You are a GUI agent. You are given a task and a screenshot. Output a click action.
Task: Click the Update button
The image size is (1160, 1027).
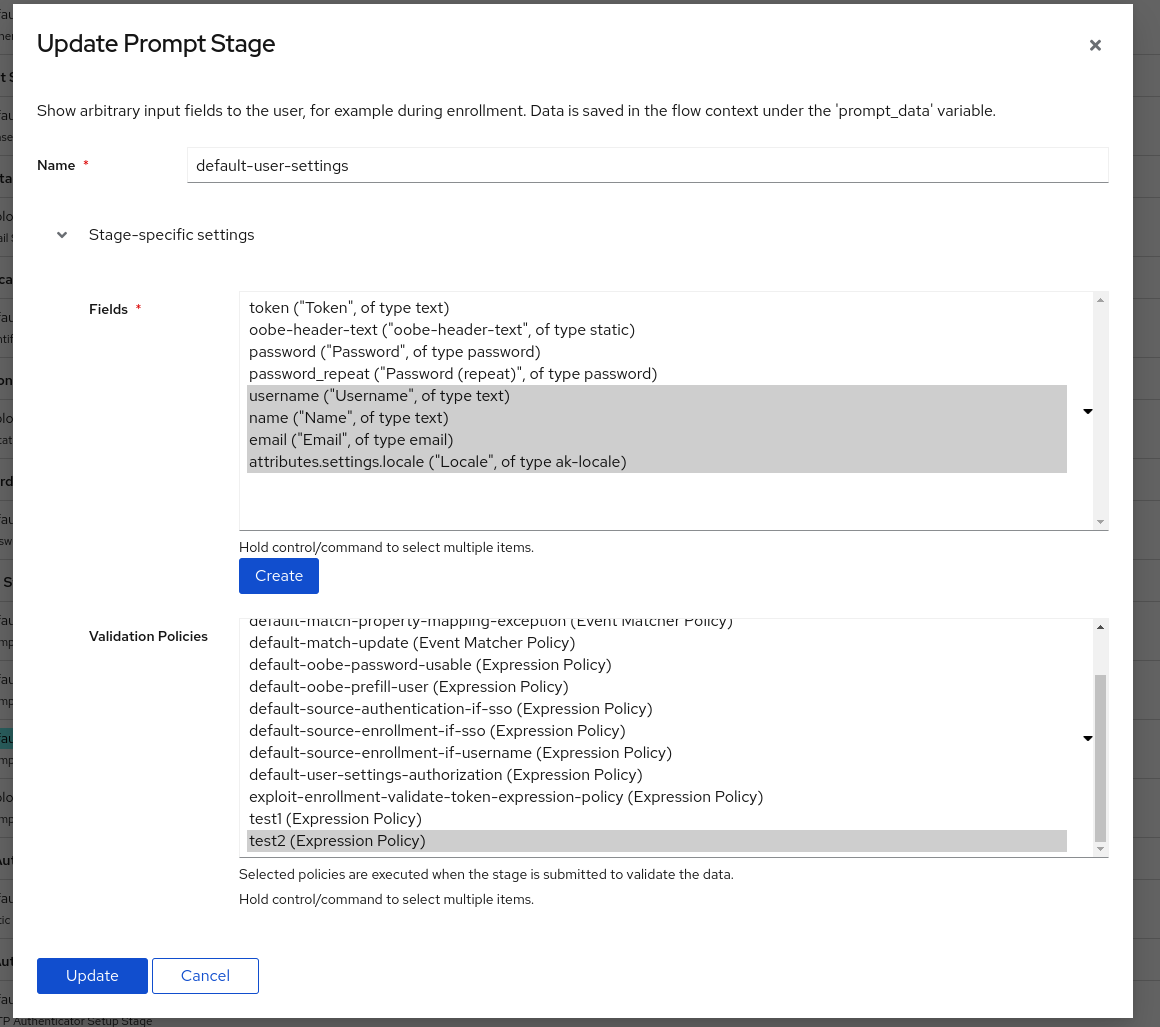(x=92, y=975)
